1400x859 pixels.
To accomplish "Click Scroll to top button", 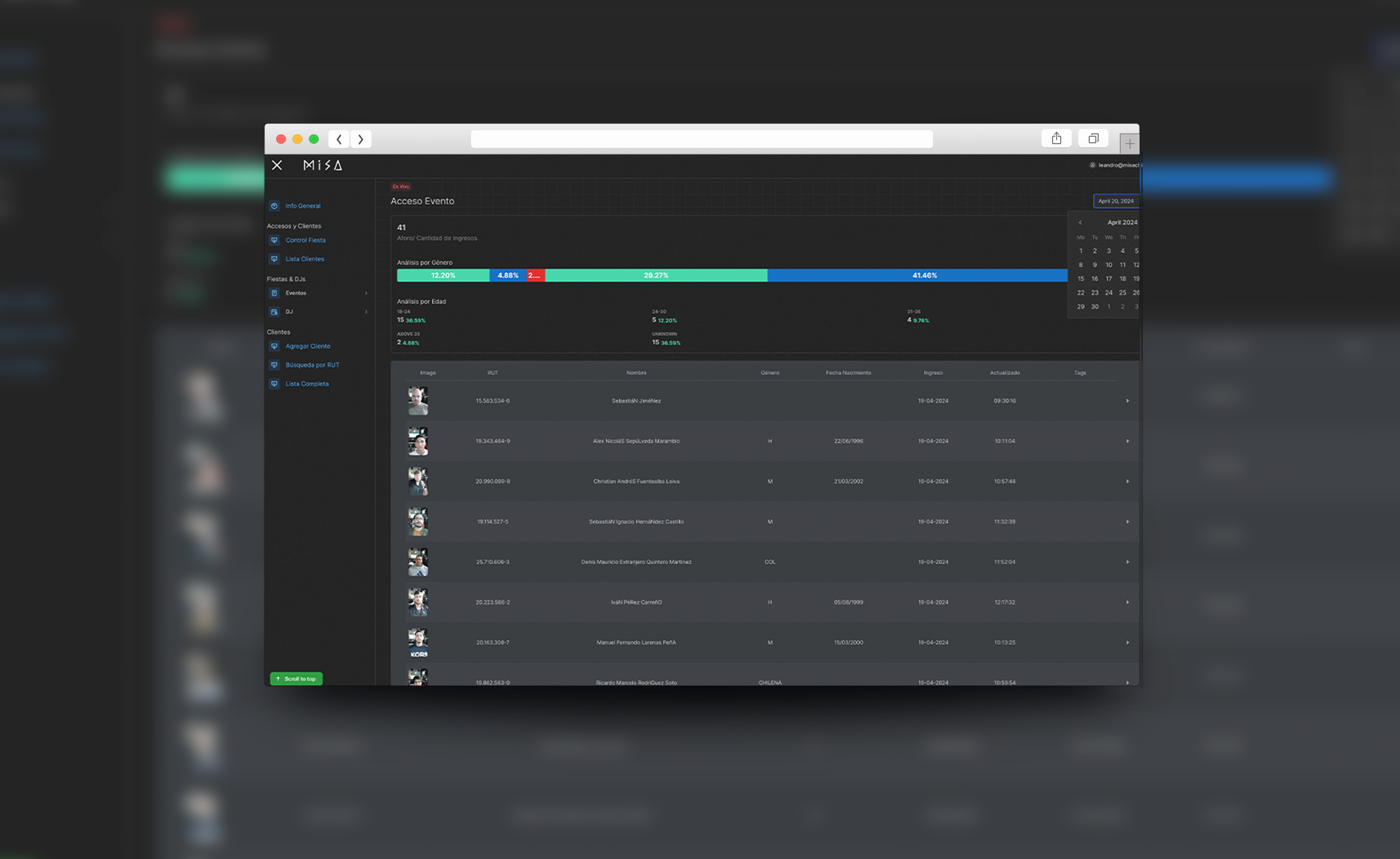I will point(297,678).
